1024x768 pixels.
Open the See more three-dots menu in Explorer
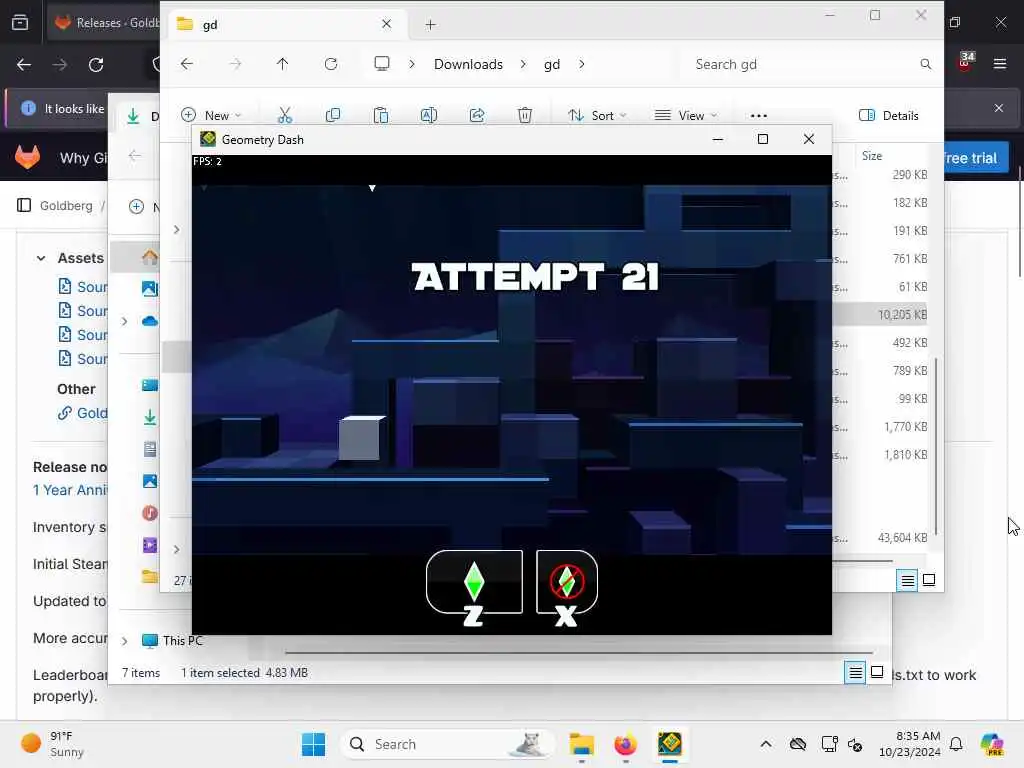759,116
